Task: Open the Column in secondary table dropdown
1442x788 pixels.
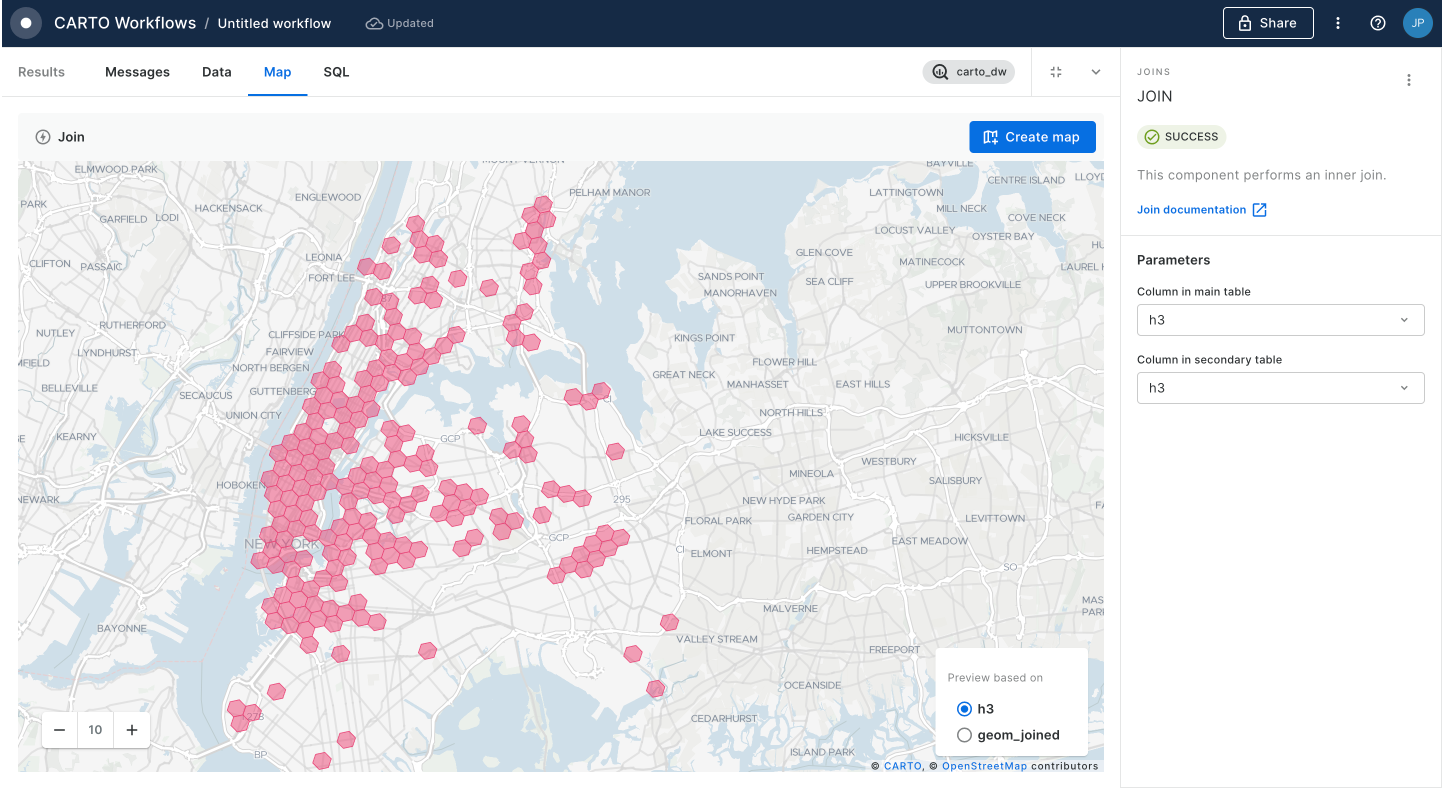Action: click(x=1280, y=388)
